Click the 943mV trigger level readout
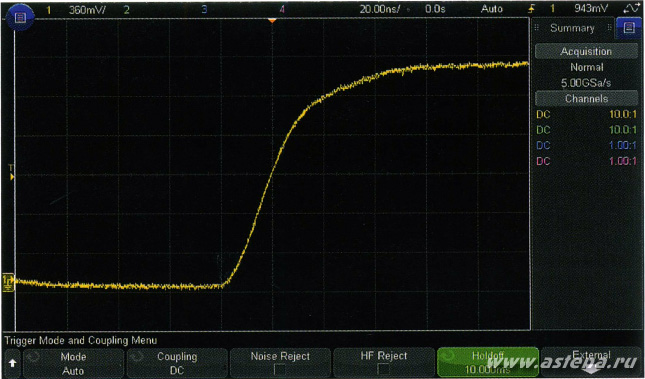This screenshot has height=379, width=645. (591, 9)
